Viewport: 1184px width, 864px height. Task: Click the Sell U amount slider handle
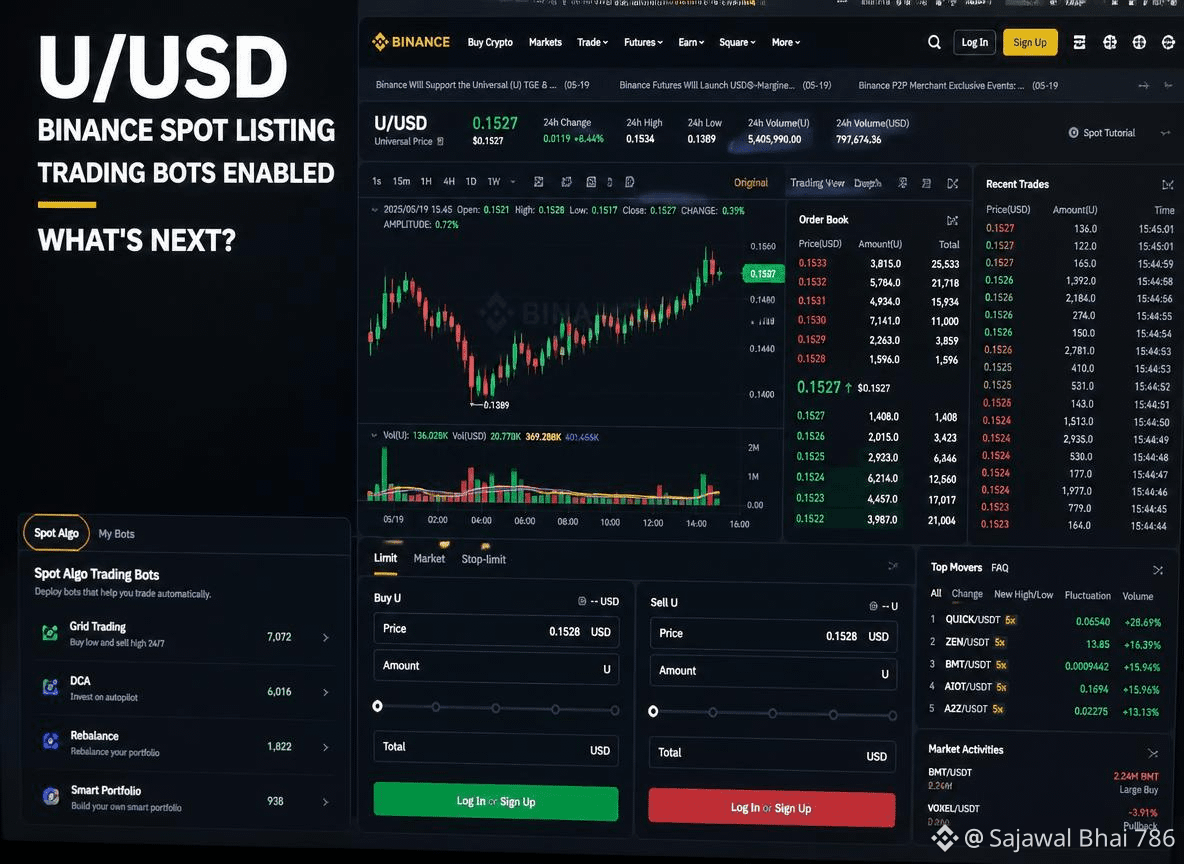pos(653,711)
